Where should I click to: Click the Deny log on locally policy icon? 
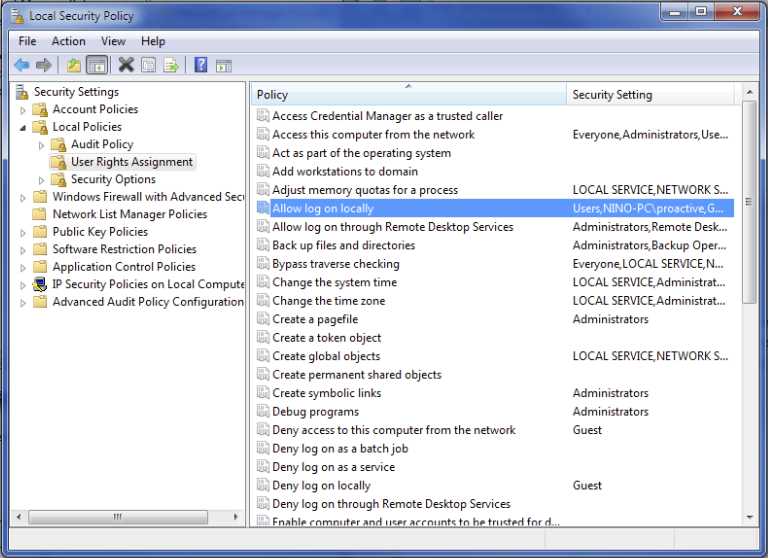coord(263,485)
